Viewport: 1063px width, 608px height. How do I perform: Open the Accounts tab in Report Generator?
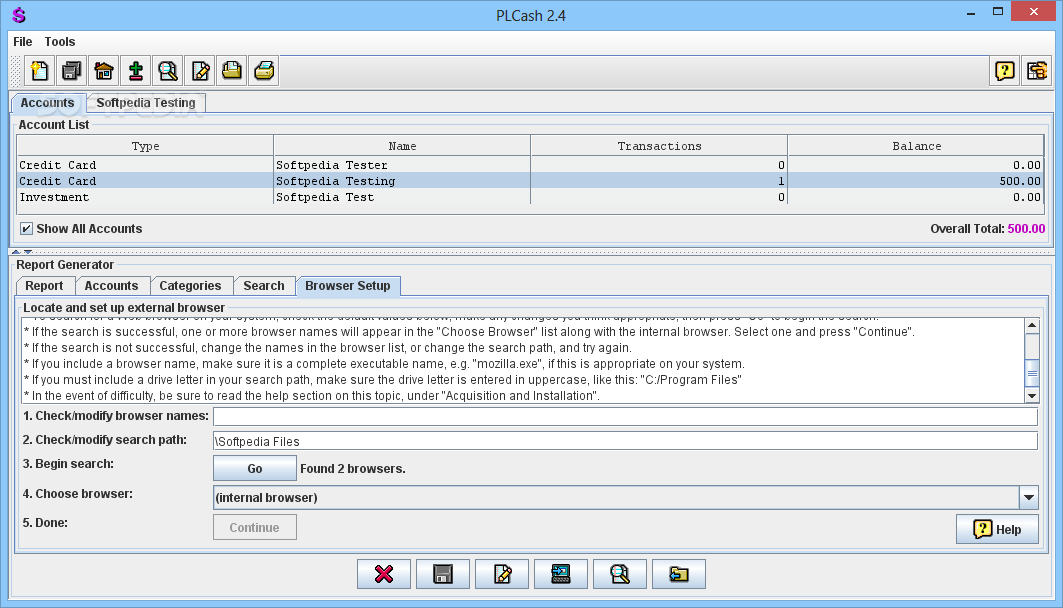pos(111,286)
